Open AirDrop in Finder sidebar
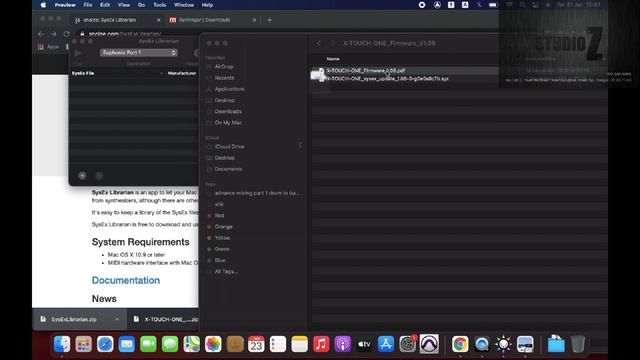Image resolution: width=640 pixels, height=360 pixels. [224, 67]
